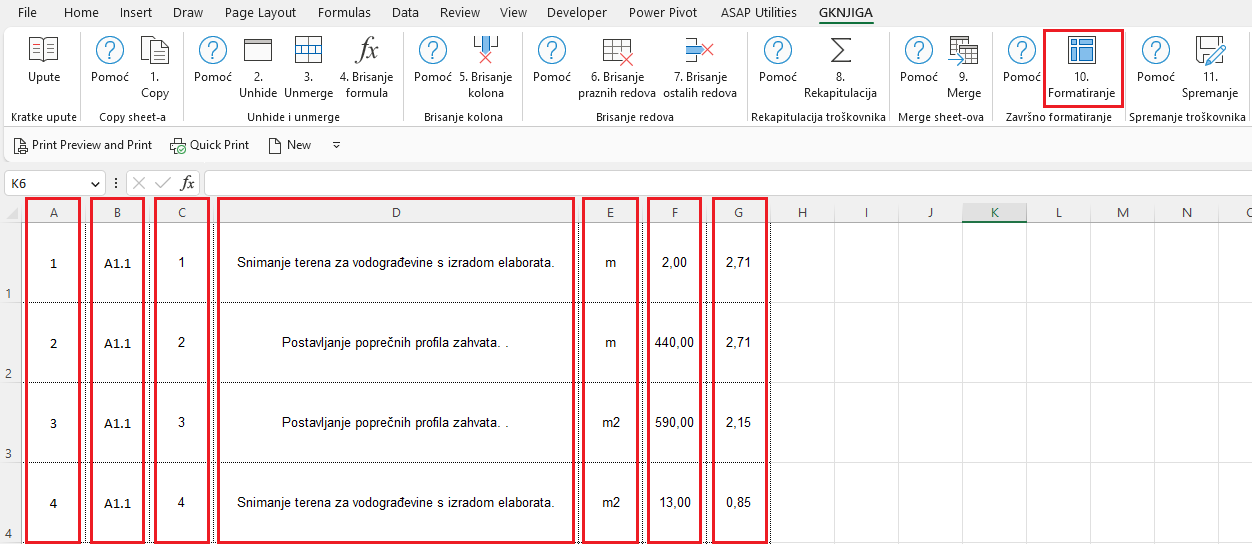This screenshot has width=1252, height=545.
Task: Click the 9. Merge sheets icon
Action: point(964,51)
